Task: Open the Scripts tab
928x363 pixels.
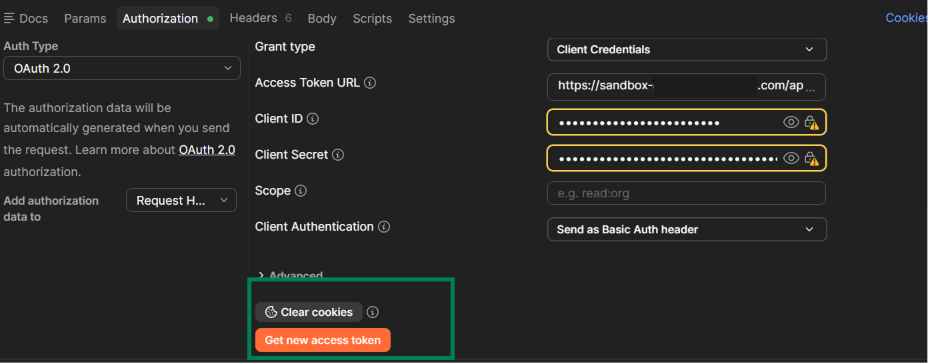Action: click(x=372, y=18)
